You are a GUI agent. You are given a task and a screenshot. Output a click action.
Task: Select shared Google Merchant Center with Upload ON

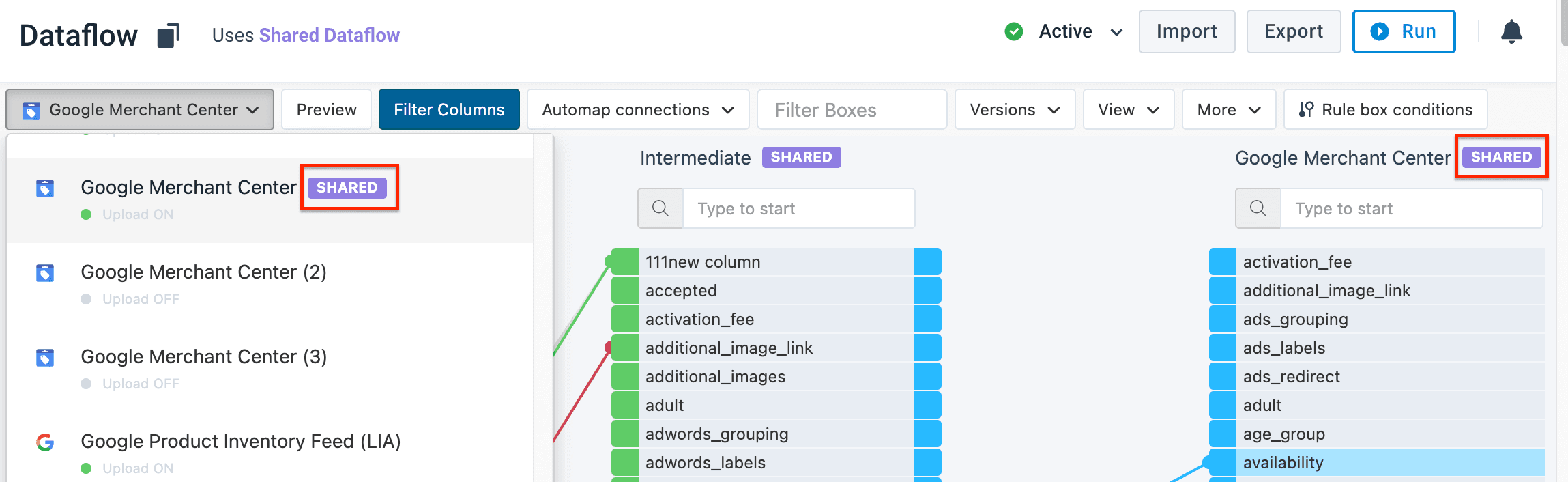click(x=188, y=188)
